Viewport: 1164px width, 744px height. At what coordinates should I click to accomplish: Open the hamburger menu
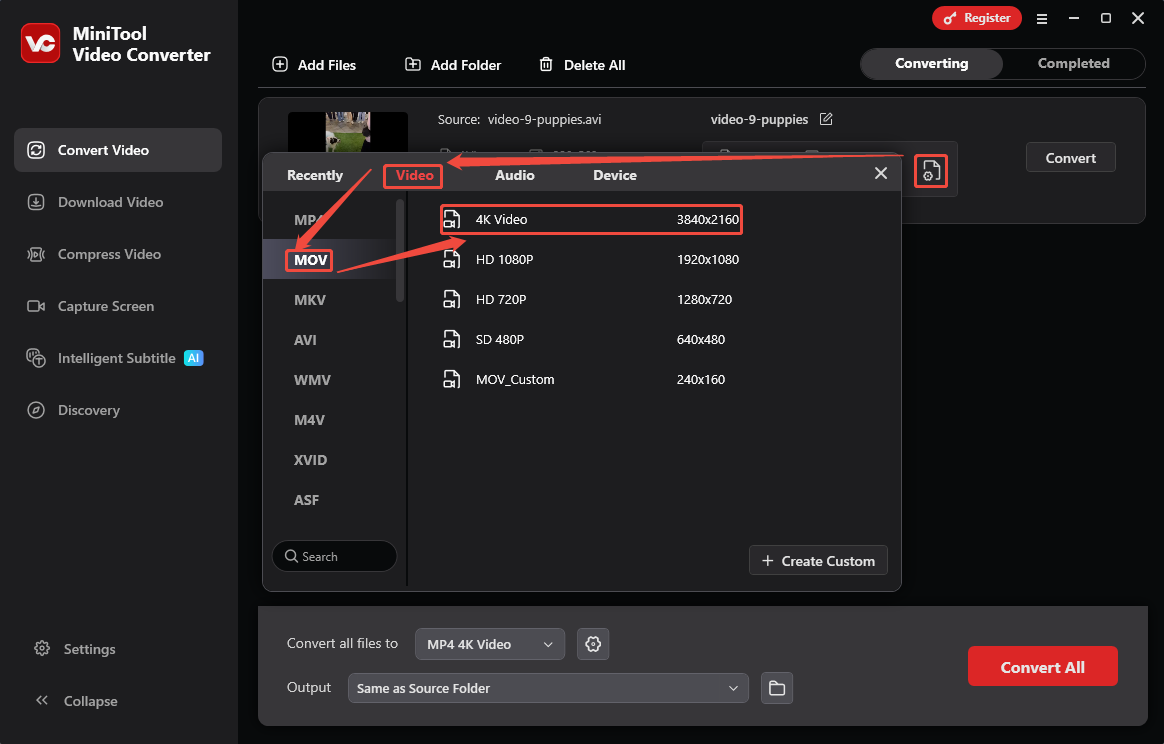(1042, 18)
